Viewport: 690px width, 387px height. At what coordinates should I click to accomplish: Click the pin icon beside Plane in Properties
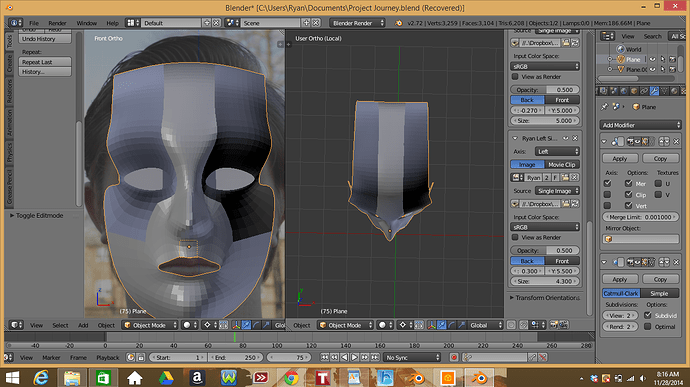[604, 107]
